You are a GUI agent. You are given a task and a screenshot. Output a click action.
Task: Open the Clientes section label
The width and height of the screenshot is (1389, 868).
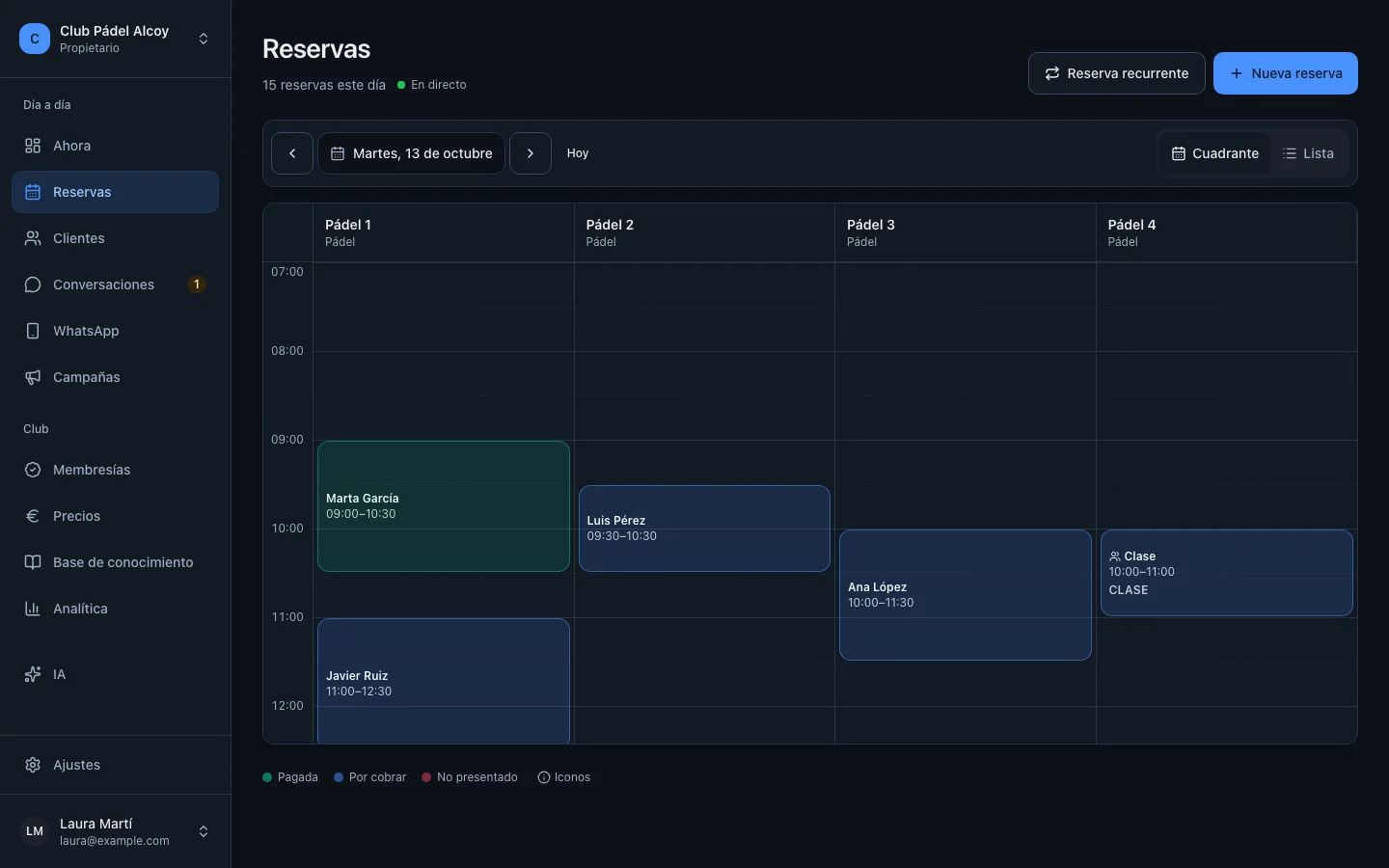click(79, 238)
